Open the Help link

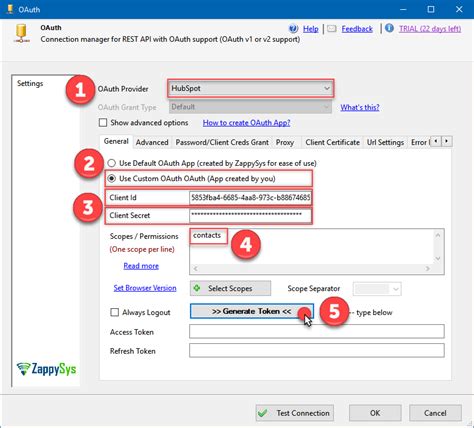click(311, 29)
